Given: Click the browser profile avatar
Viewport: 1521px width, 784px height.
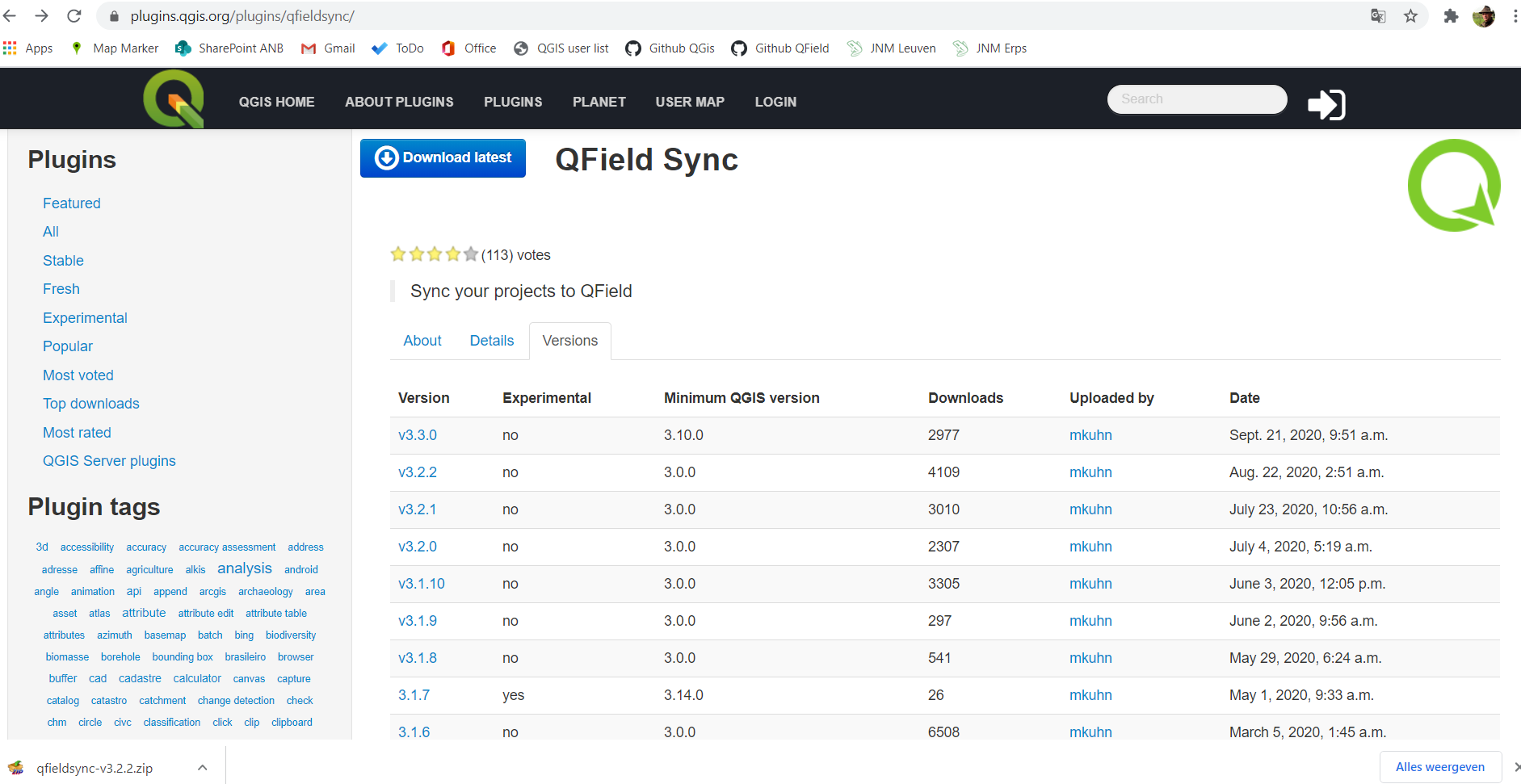Looking at the screenshot, I should (x=1484, y=15).
